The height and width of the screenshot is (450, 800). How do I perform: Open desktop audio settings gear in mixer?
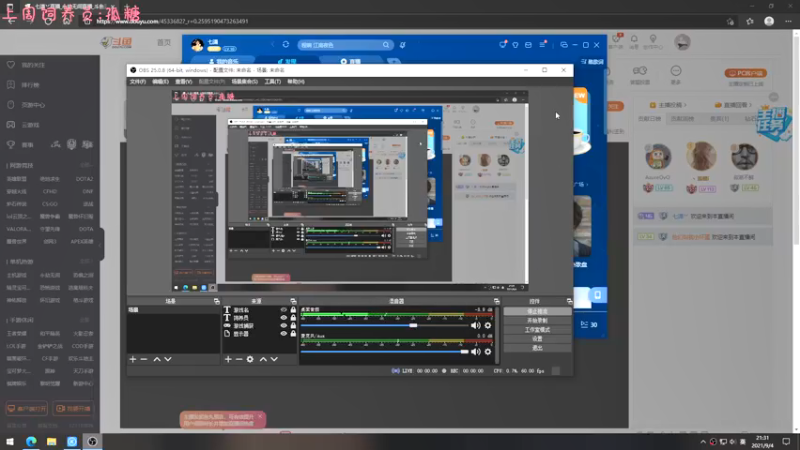tap(488, 326)
